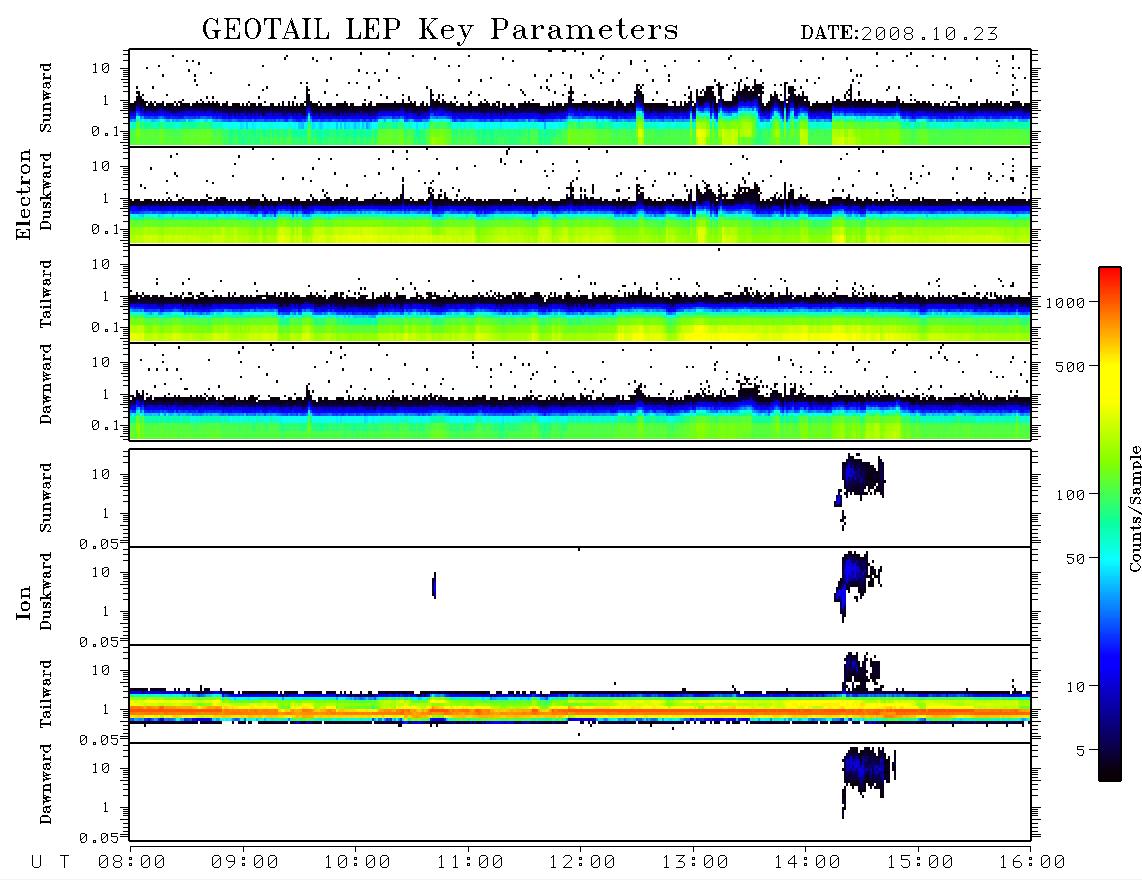Click the 1000 tick on the colorbar
This screenshot has width=1142, height=880.
(x=1066, y=303)
